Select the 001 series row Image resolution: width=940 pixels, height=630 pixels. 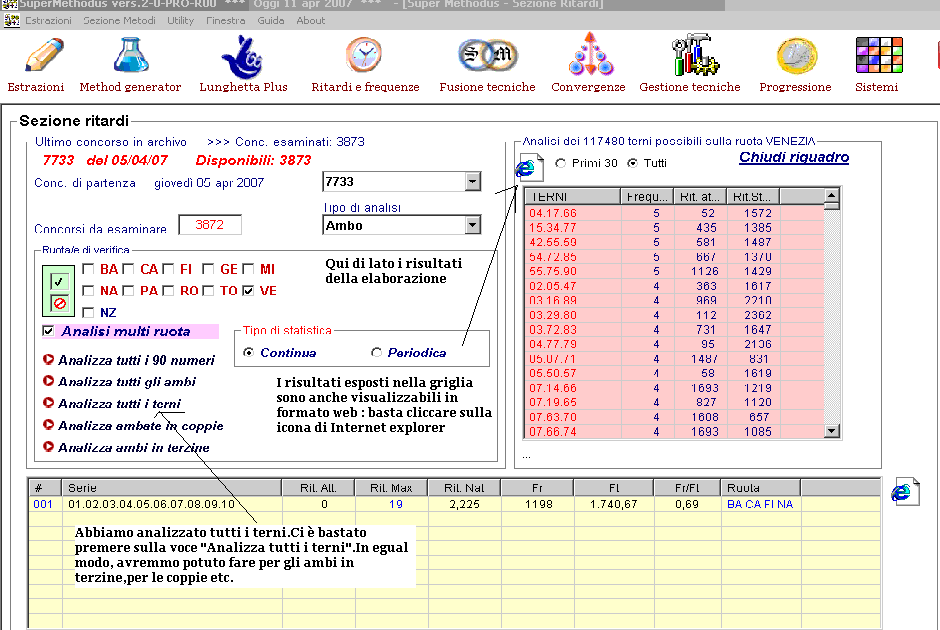coord(454,504)
